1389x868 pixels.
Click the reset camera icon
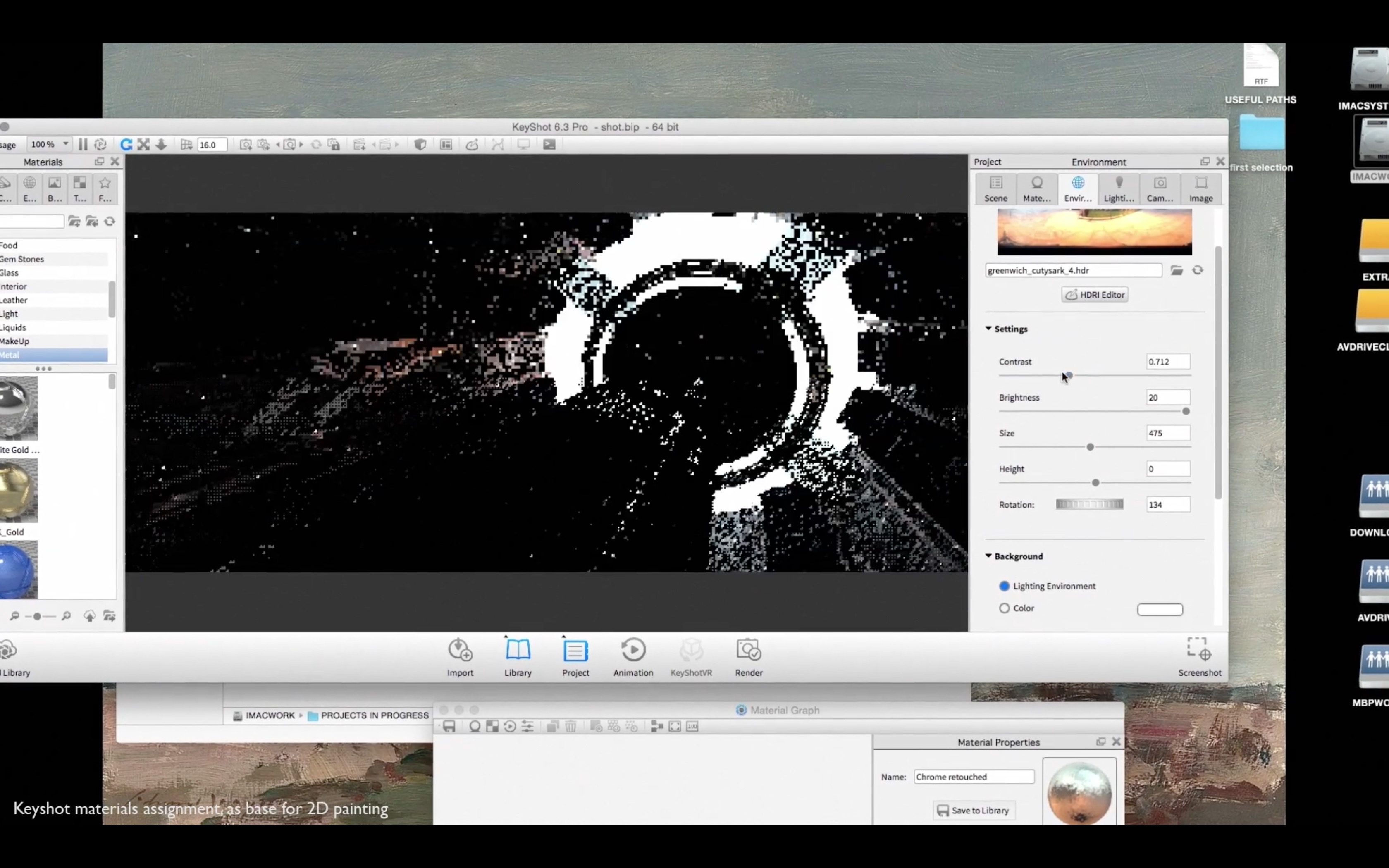tap(316, 145)
